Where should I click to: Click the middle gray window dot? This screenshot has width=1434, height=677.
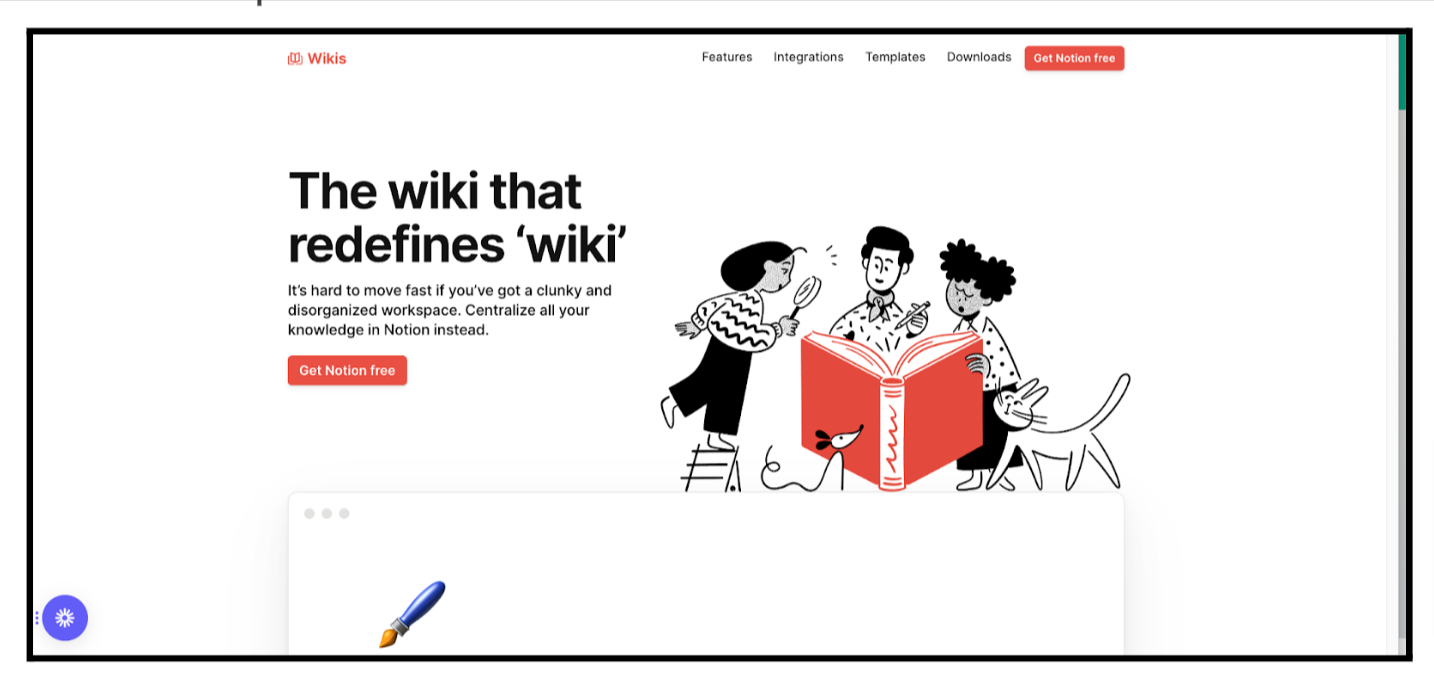(327, 513)
